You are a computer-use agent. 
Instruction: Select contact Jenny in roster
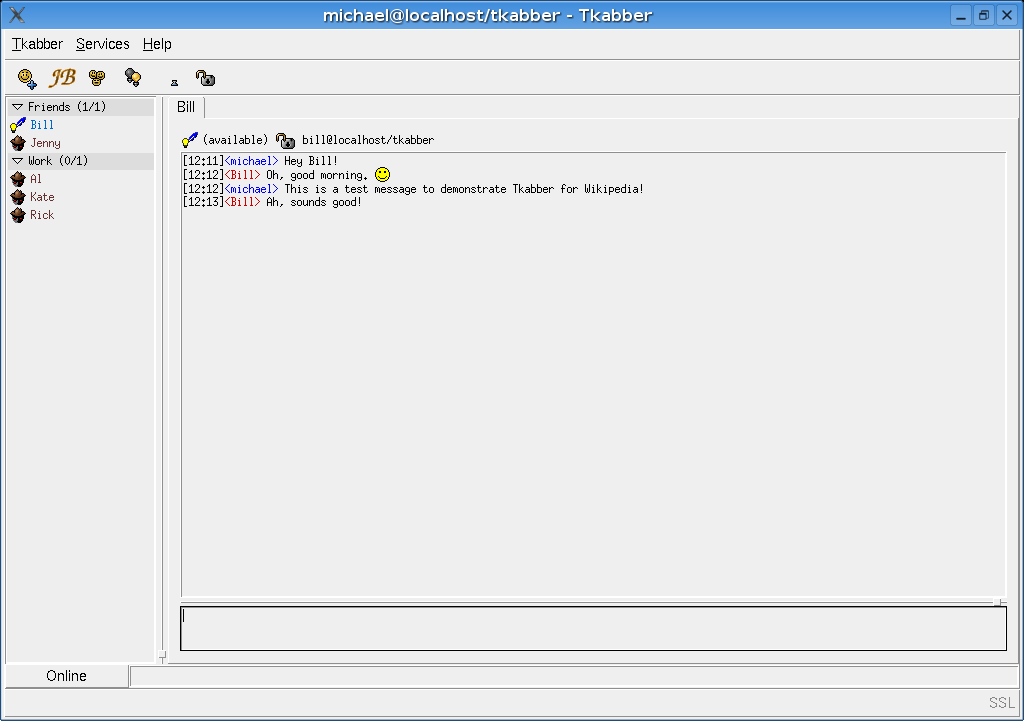(45, 143)
